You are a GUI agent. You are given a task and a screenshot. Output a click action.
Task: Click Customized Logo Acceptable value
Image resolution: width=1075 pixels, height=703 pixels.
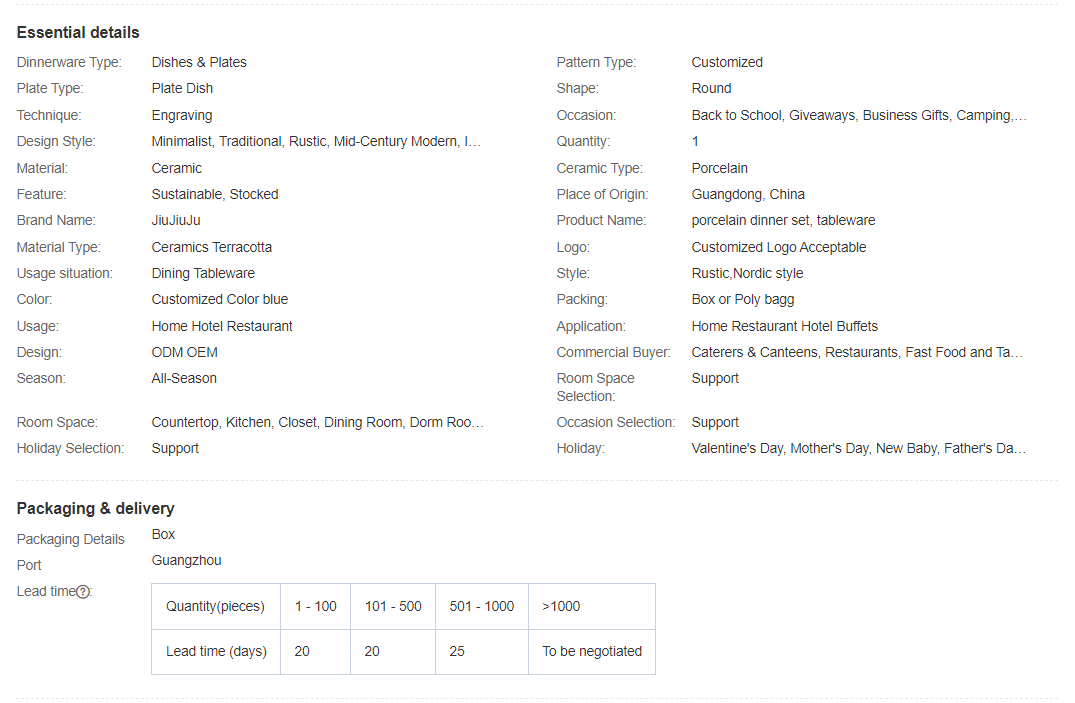pos(778,247)
